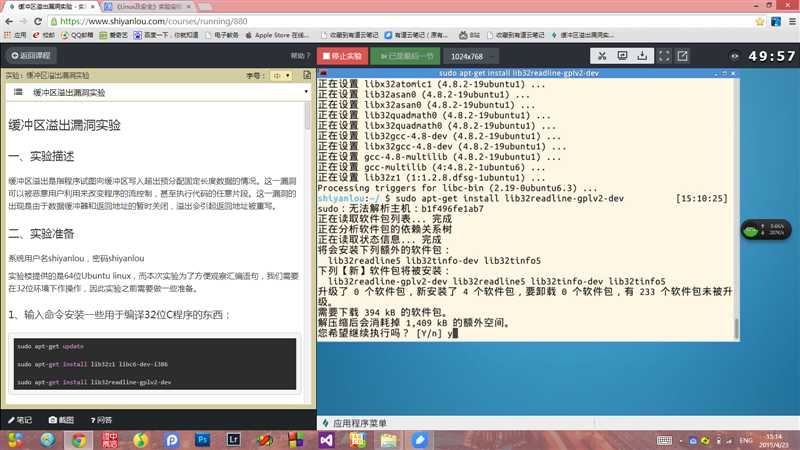
Task: Open the QQ邮箱 bookmark
Action: [77, 35]
